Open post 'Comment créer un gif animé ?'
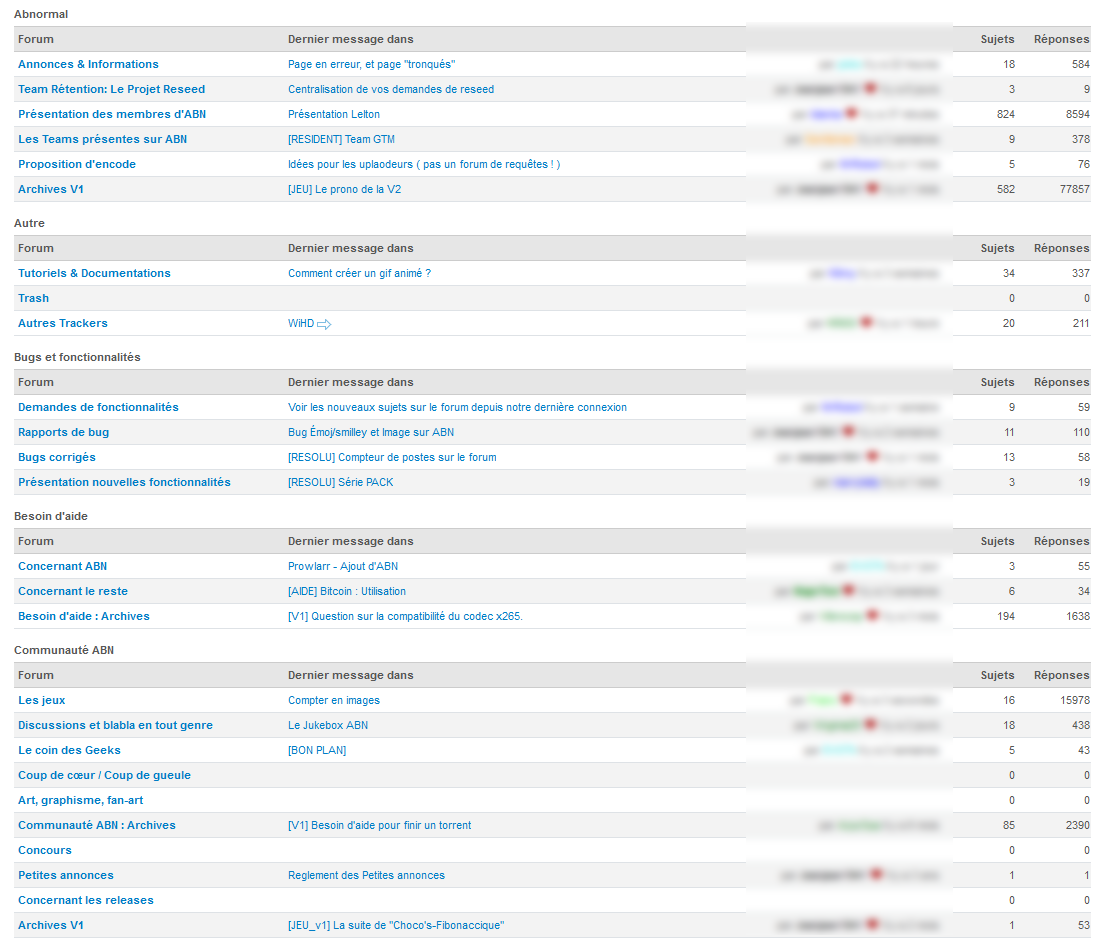 [359, 274]
